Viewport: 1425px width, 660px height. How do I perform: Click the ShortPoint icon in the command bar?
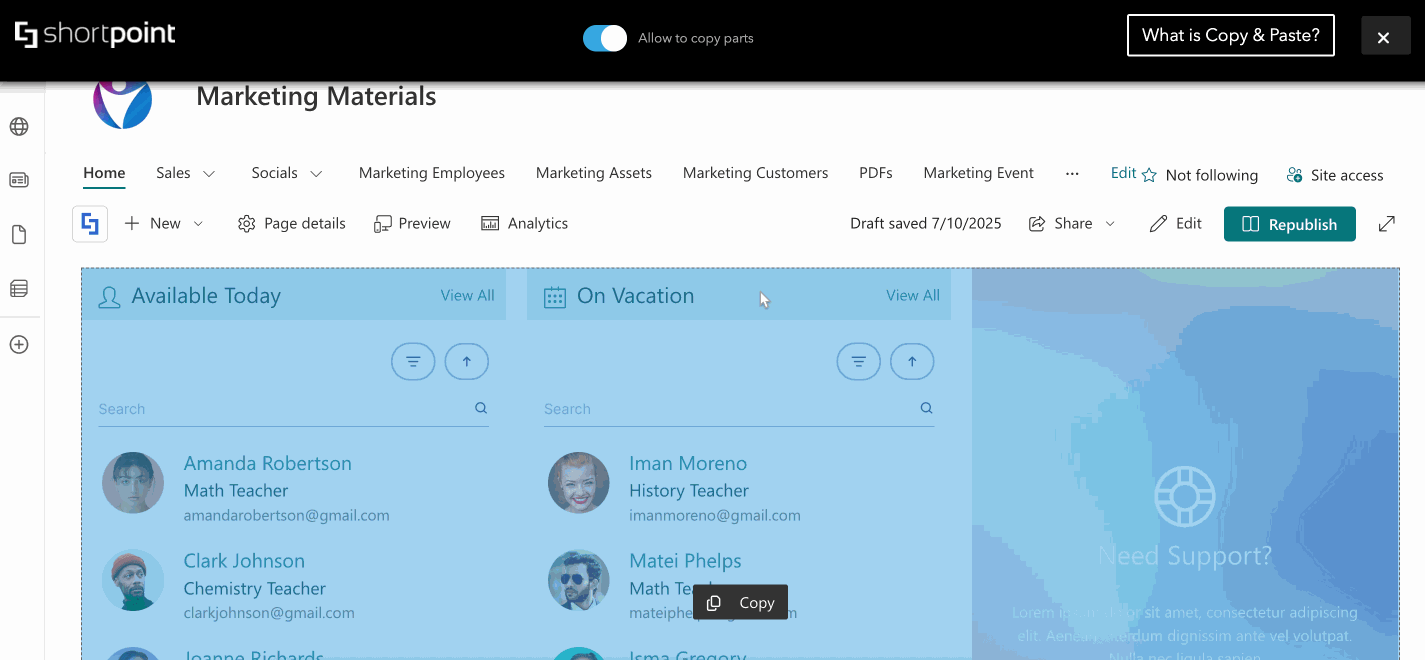90,224
